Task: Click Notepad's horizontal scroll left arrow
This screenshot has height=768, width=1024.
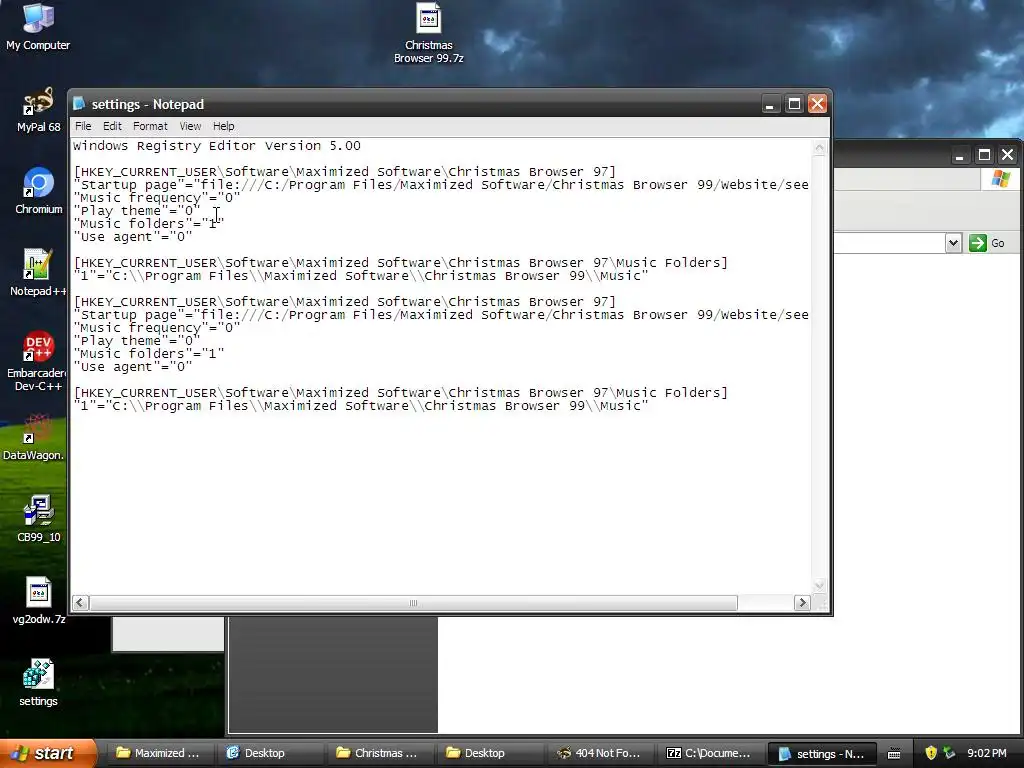Action: coord(80,603)
